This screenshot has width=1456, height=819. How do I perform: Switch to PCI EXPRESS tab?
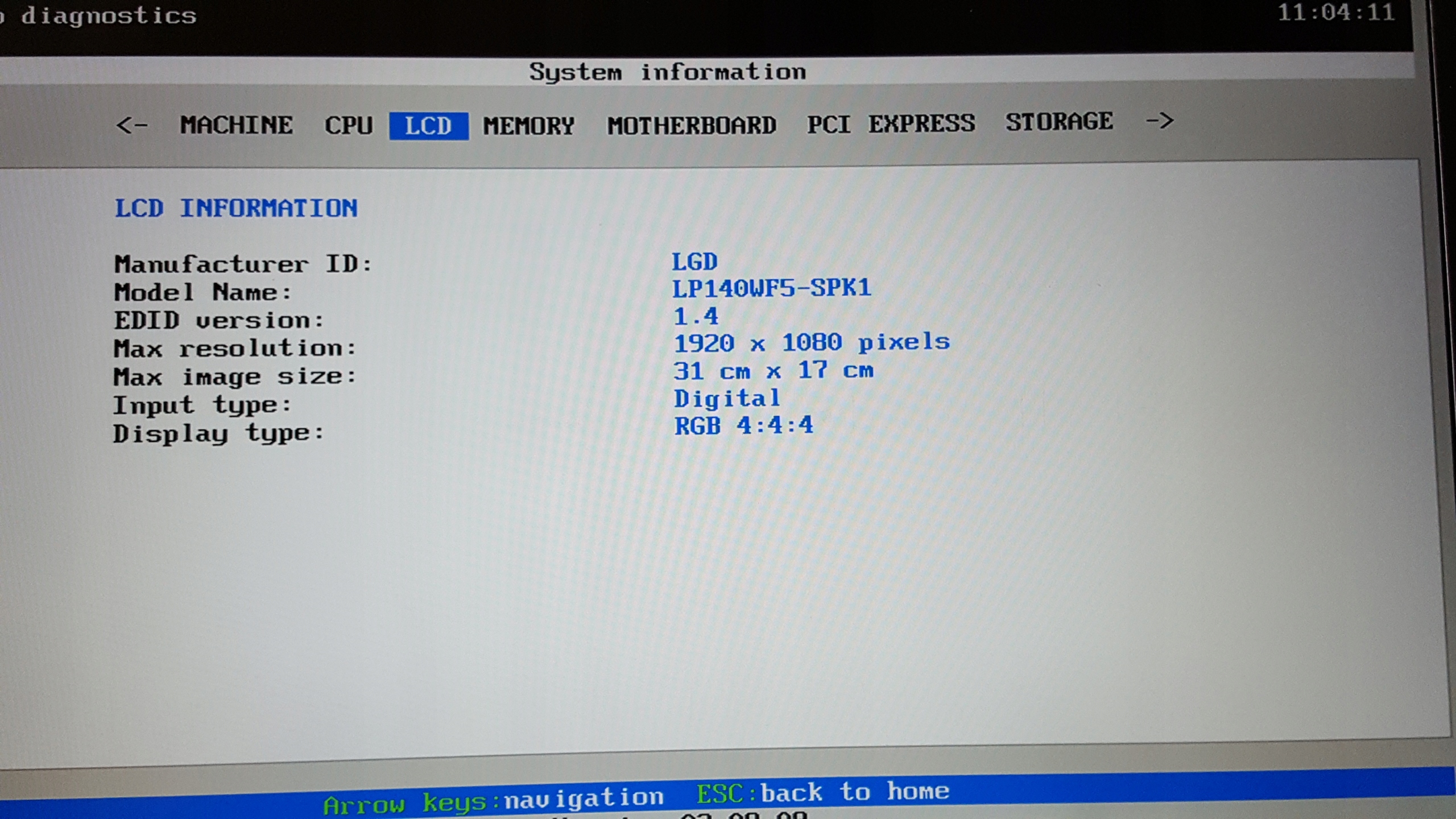pos(891,124)
